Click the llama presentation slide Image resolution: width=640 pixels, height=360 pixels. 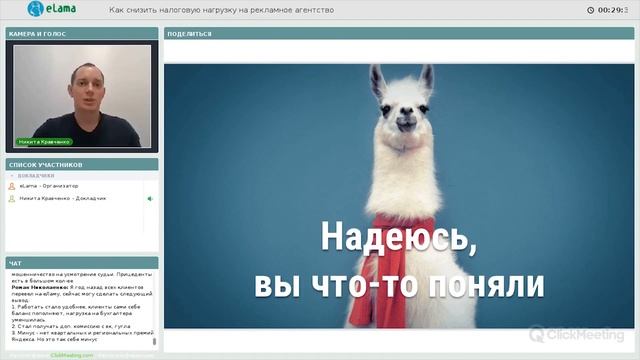pos(399,196)
